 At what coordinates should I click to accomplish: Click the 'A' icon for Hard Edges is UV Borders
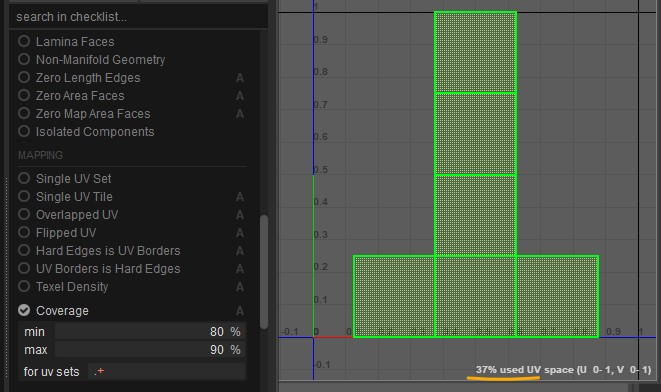coord(240,251)
